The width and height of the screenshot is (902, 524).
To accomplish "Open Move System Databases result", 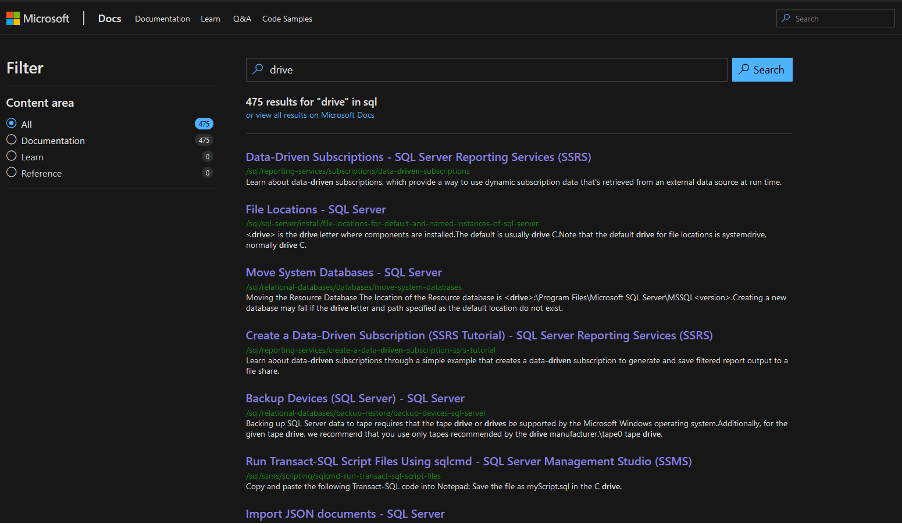I will (344, 272).
